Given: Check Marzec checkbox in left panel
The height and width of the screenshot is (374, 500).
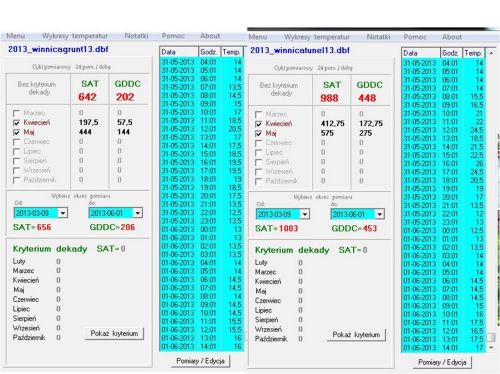Looking at the screenshot, I should pyautogui.click(x=16, y=113).
